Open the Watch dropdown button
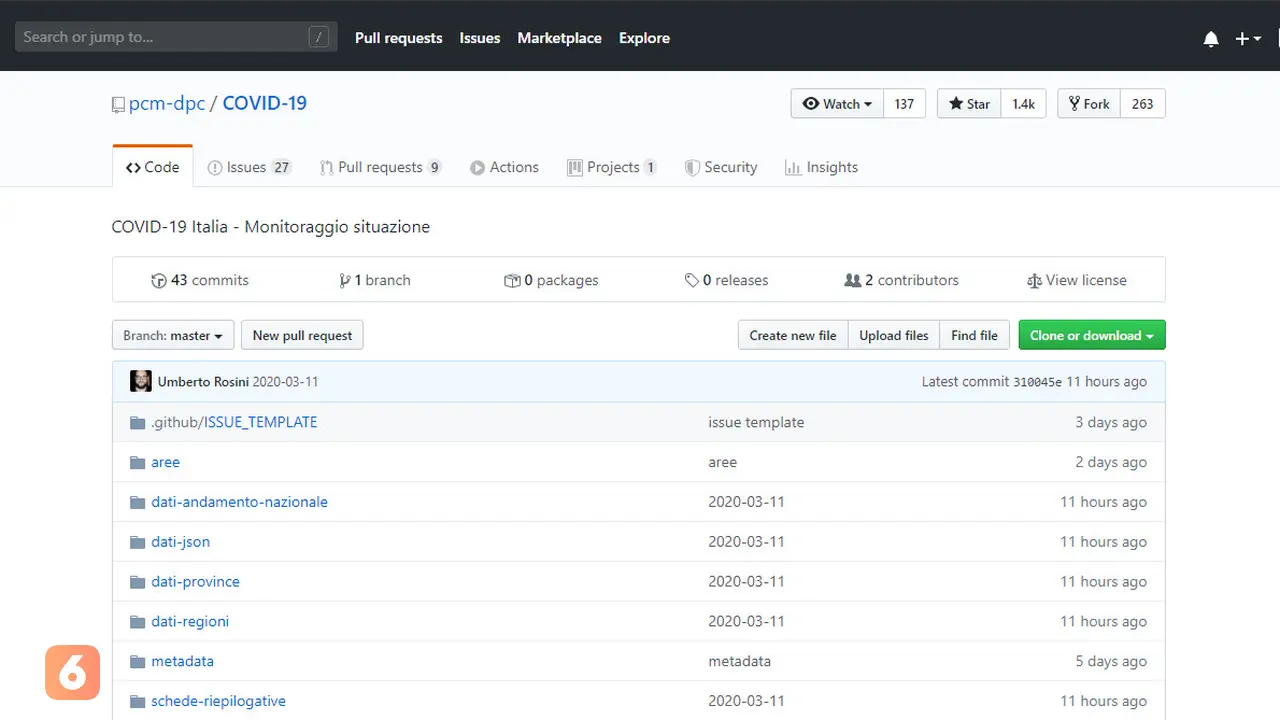This screenshot has height=720, width=1280. tap(837, 104)
